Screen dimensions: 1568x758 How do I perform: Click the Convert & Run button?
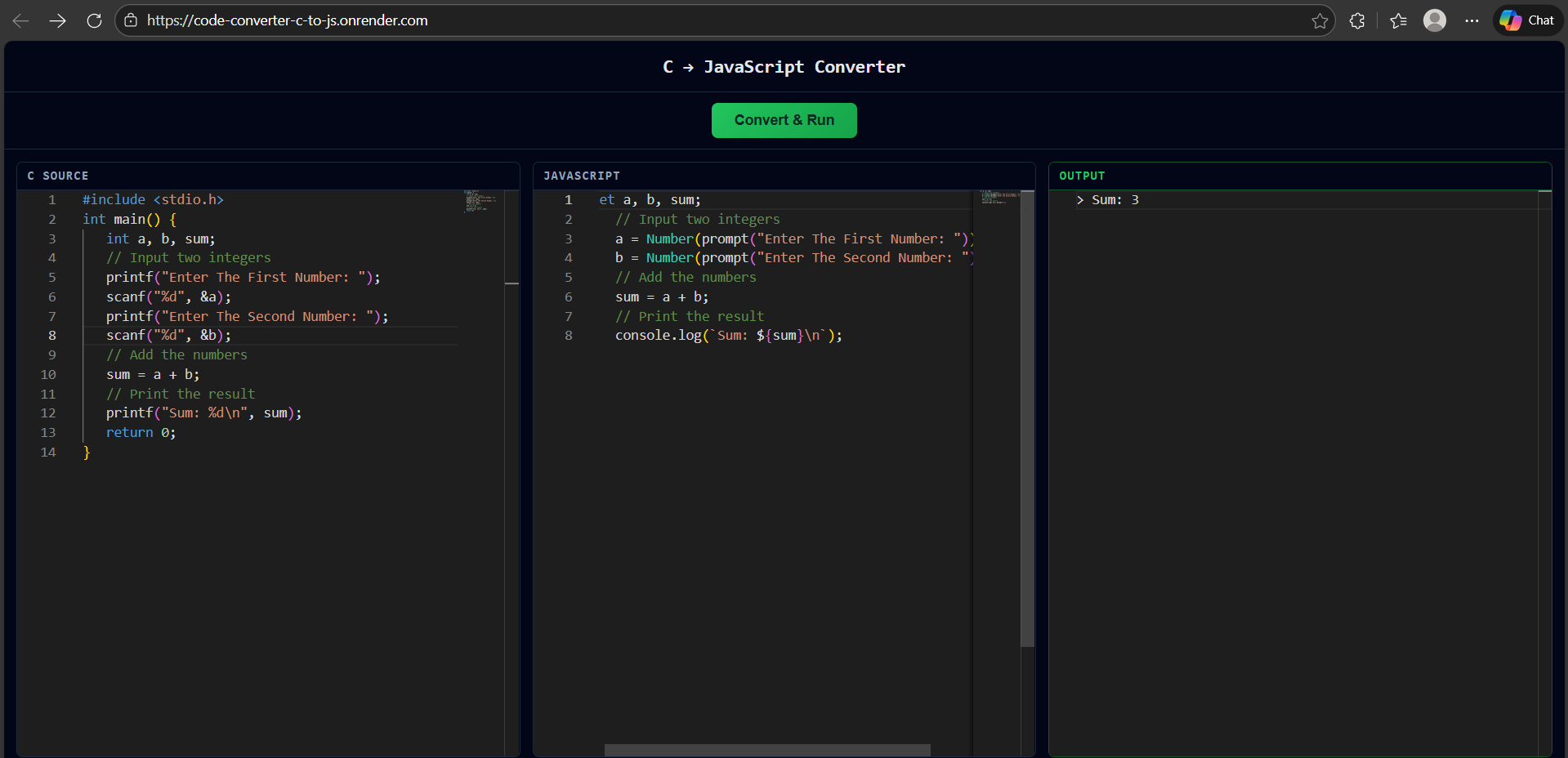(784, 120)
